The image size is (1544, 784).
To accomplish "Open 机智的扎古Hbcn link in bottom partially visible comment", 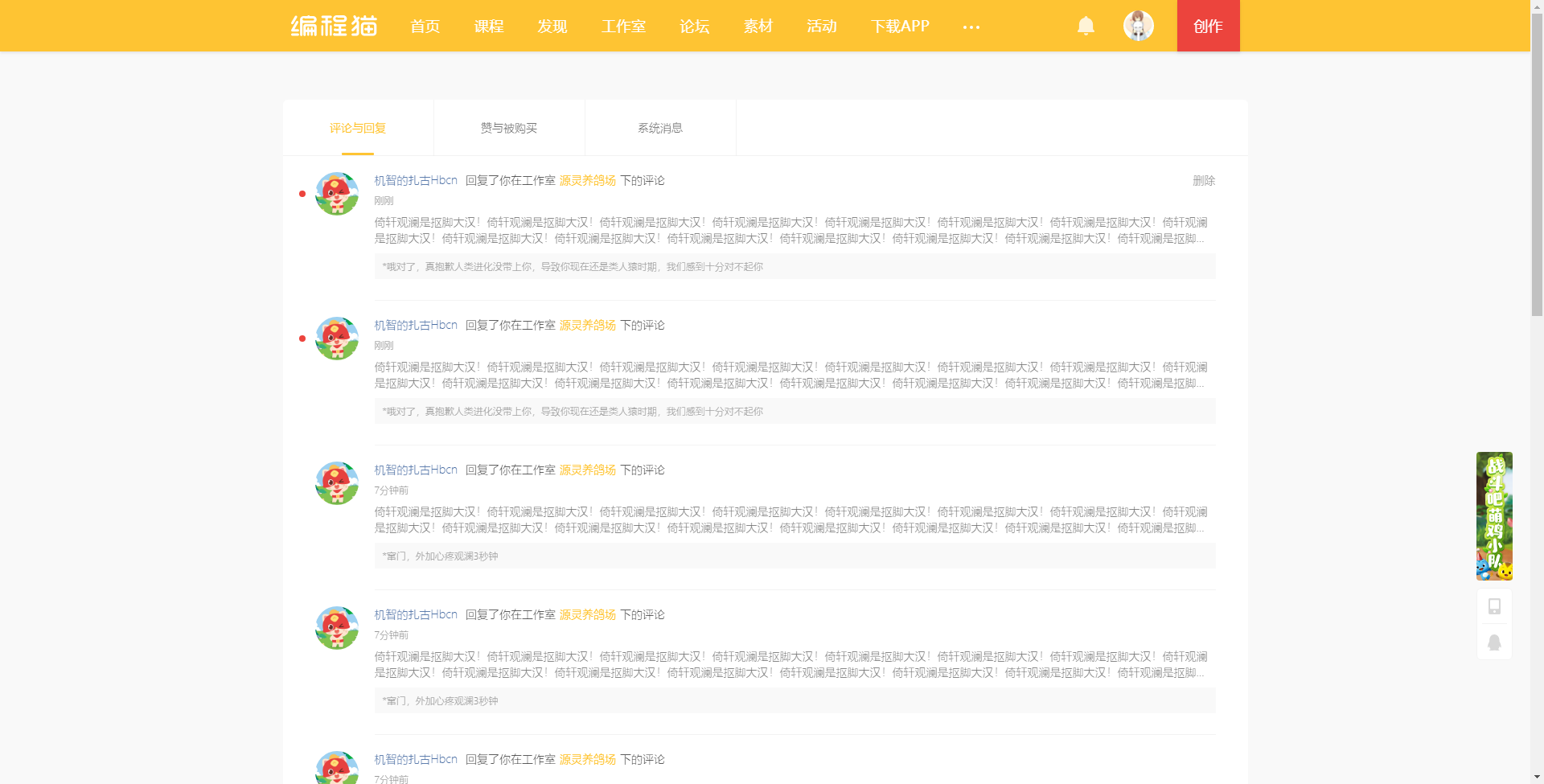I will [x=416, y=760].
